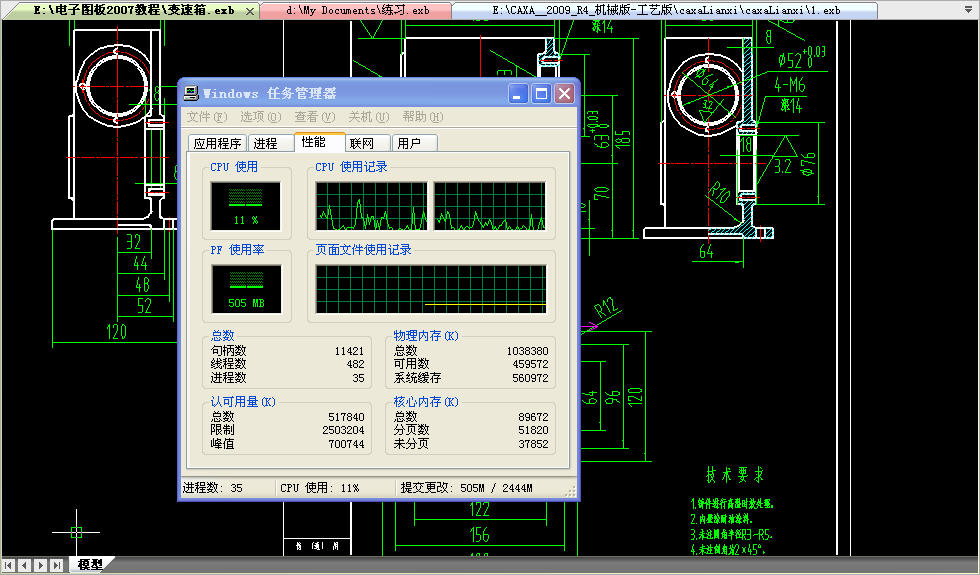
Task: Click the Task Manager title bar icon
Action: pos(191,94)
